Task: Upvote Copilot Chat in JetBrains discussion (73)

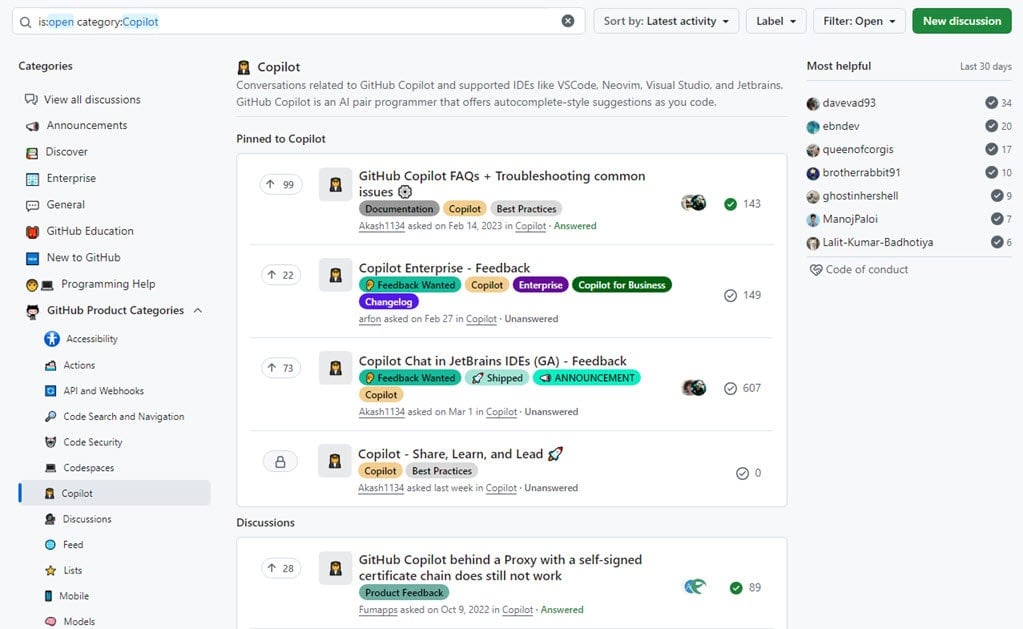Action: tap(281, 368)
